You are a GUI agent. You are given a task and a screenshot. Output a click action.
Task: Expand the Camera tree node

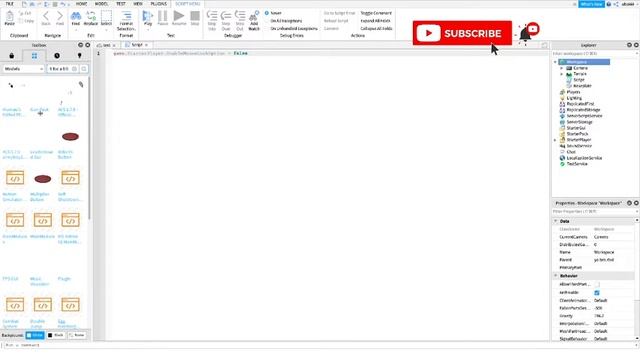[562, 68]
